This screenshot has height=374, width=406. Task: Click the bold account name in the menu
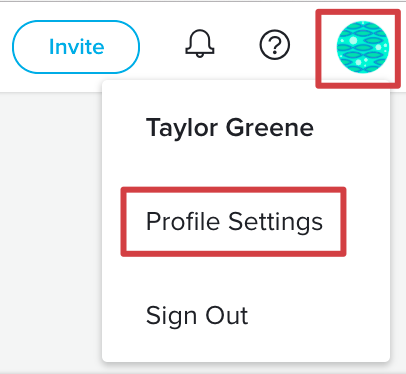point(230,128)
